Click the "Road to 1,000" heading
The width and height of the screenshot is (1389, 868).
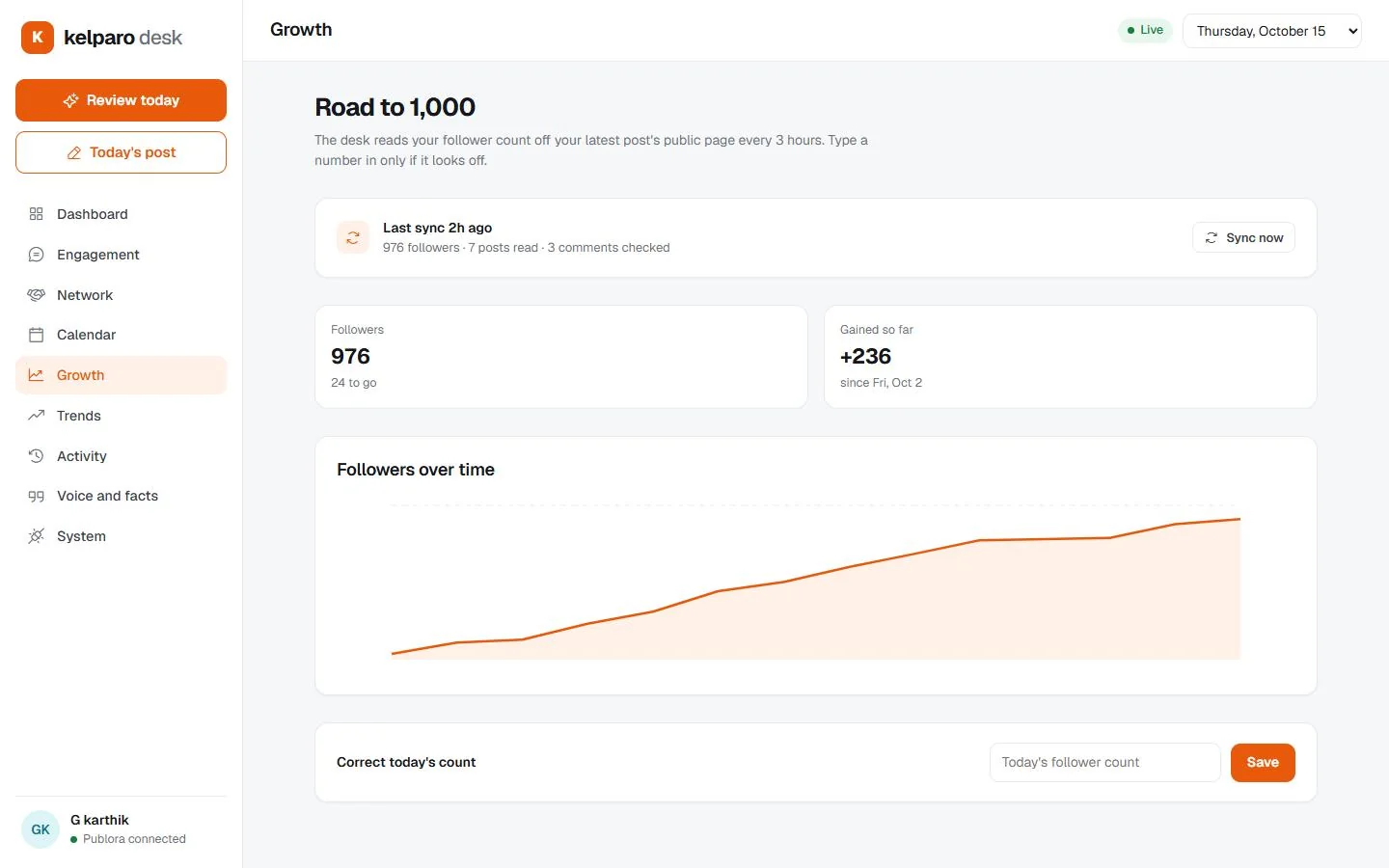click(x=395, y=107)
